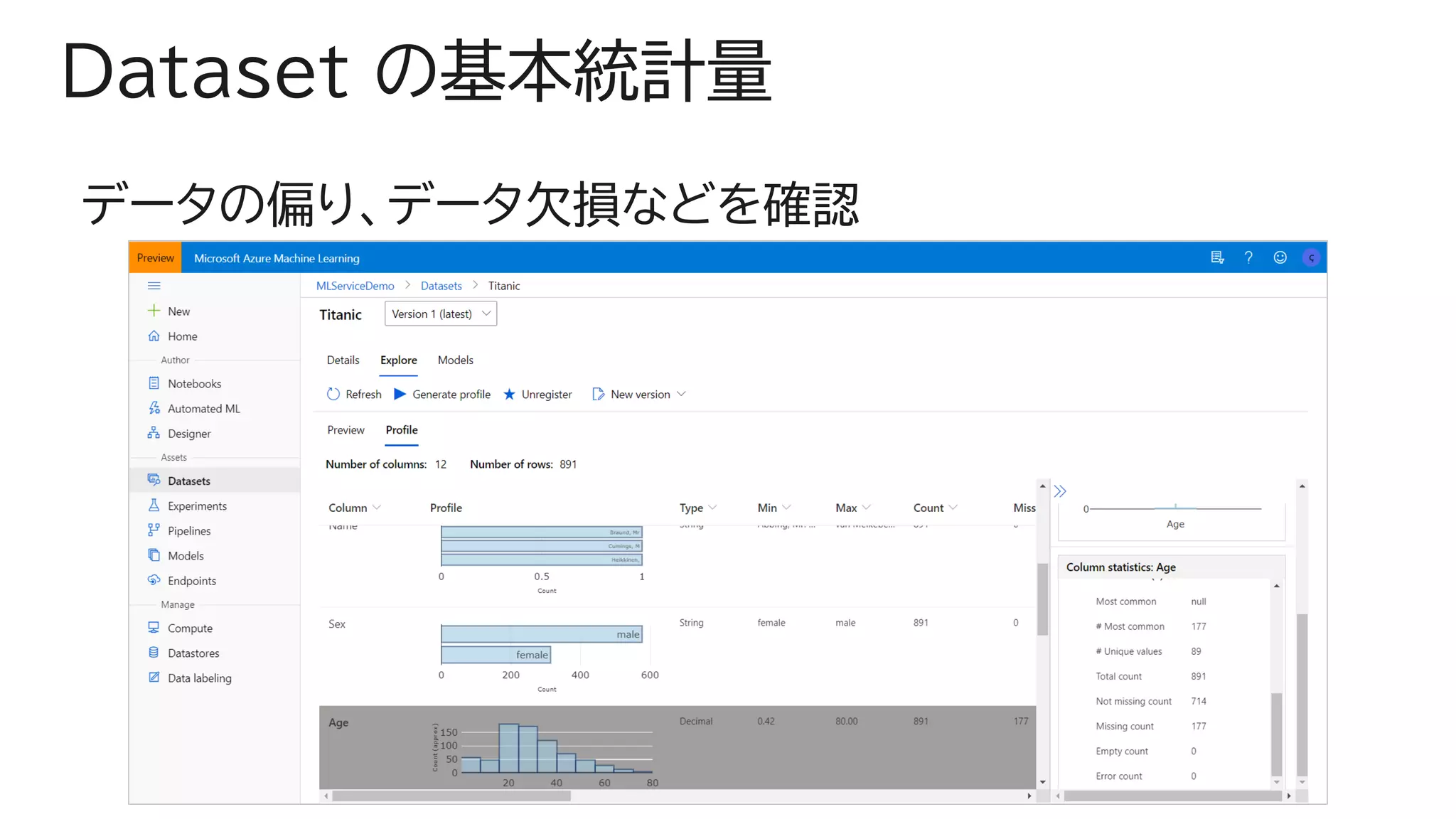The image size is (1456, 819).
Task: Click the Unregister star icon
Action: 509,394
